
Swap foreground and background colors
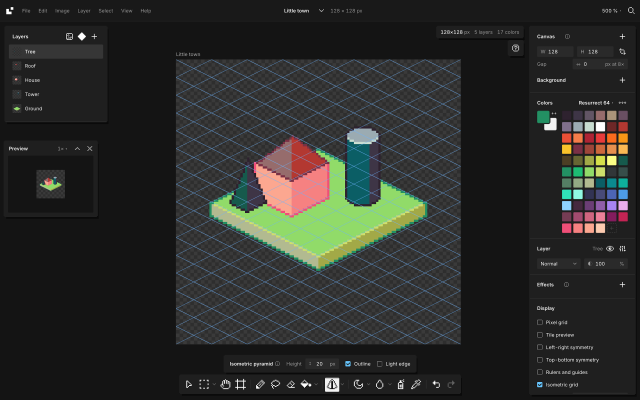[x=554, y=113]
